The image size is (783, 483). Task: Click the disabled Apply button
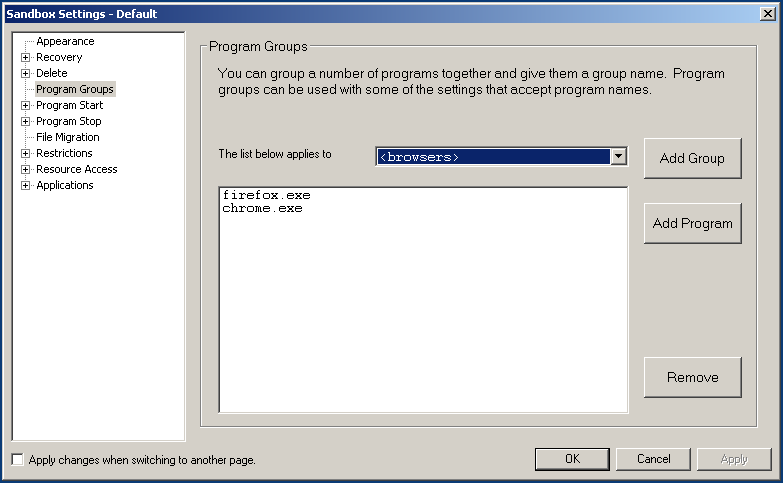[734, 459]
